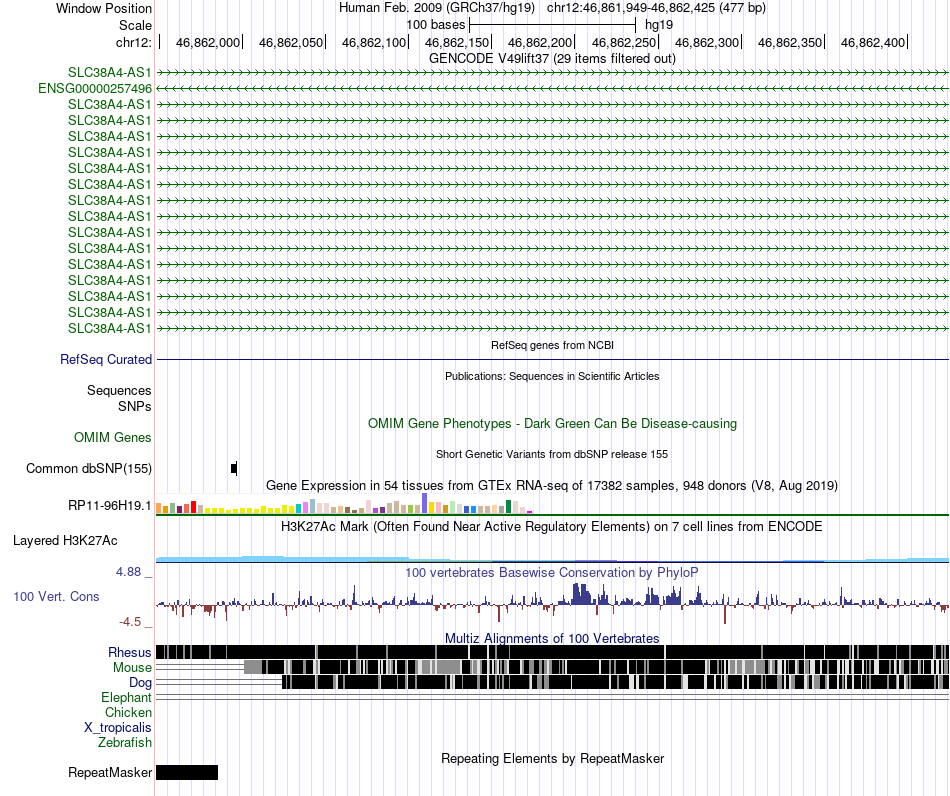
Task: Click the Rhesus alignment bar
Action: 553,652
